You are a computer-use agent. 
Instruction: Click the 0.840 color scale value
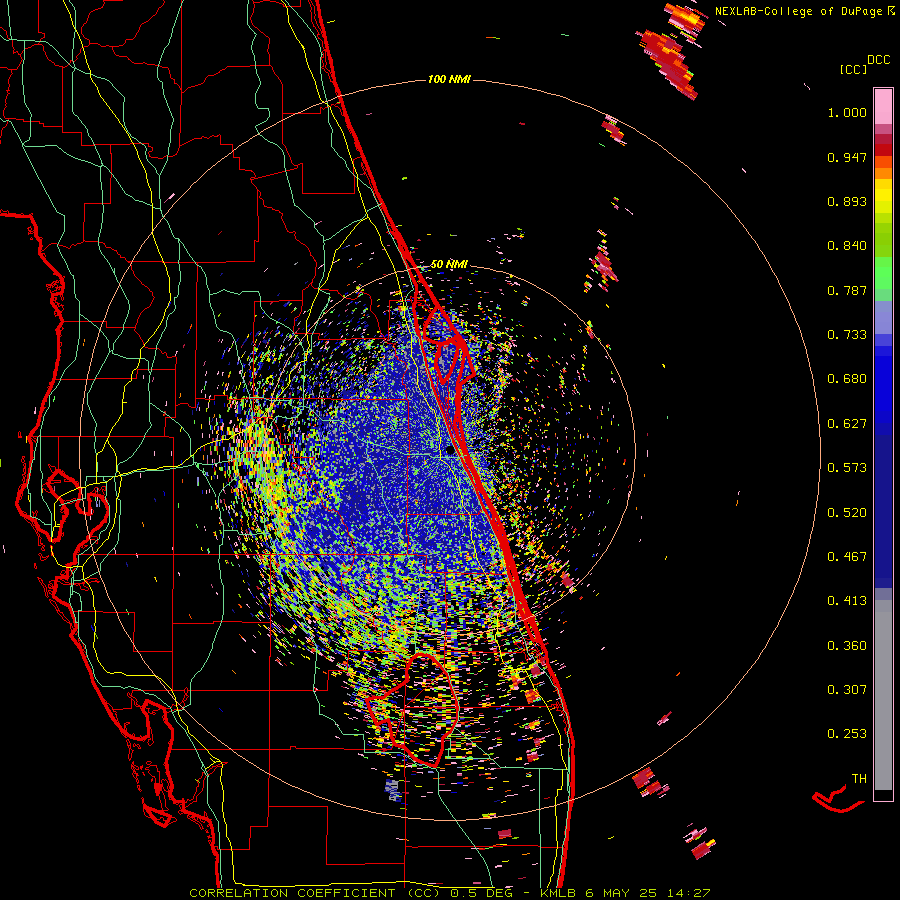click(847, 246)
